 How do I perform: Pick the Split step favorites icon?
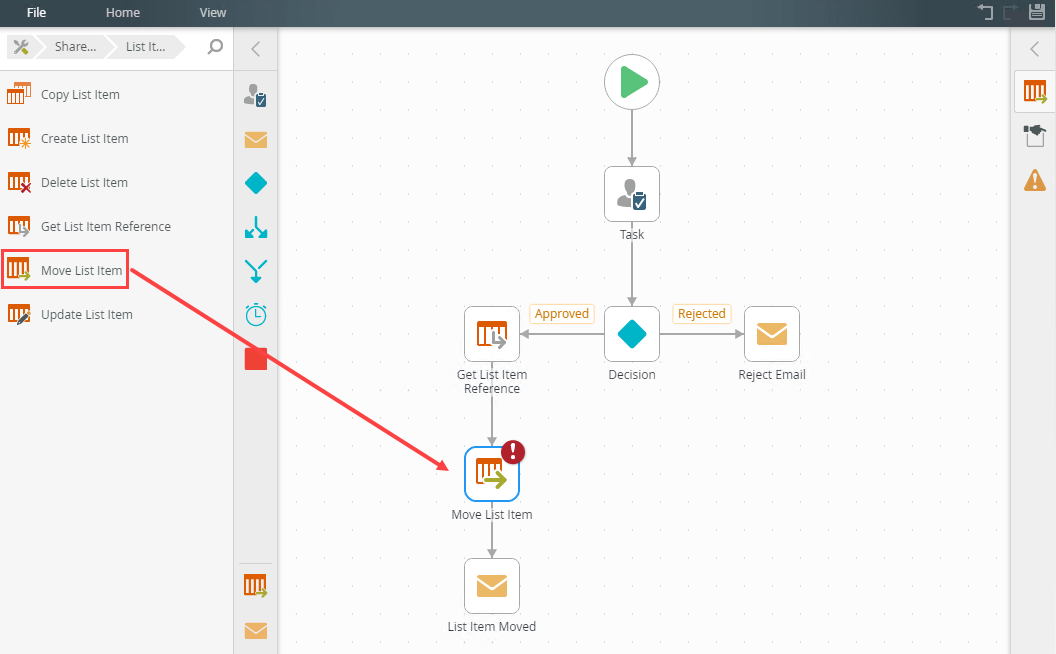[x=256, y=228]
